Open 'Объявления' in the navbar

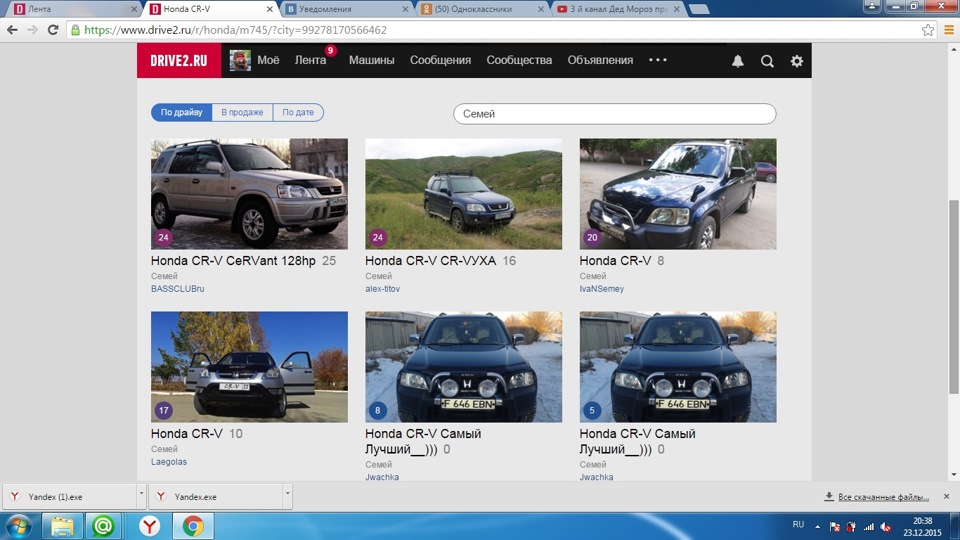[x=600, y=60]
